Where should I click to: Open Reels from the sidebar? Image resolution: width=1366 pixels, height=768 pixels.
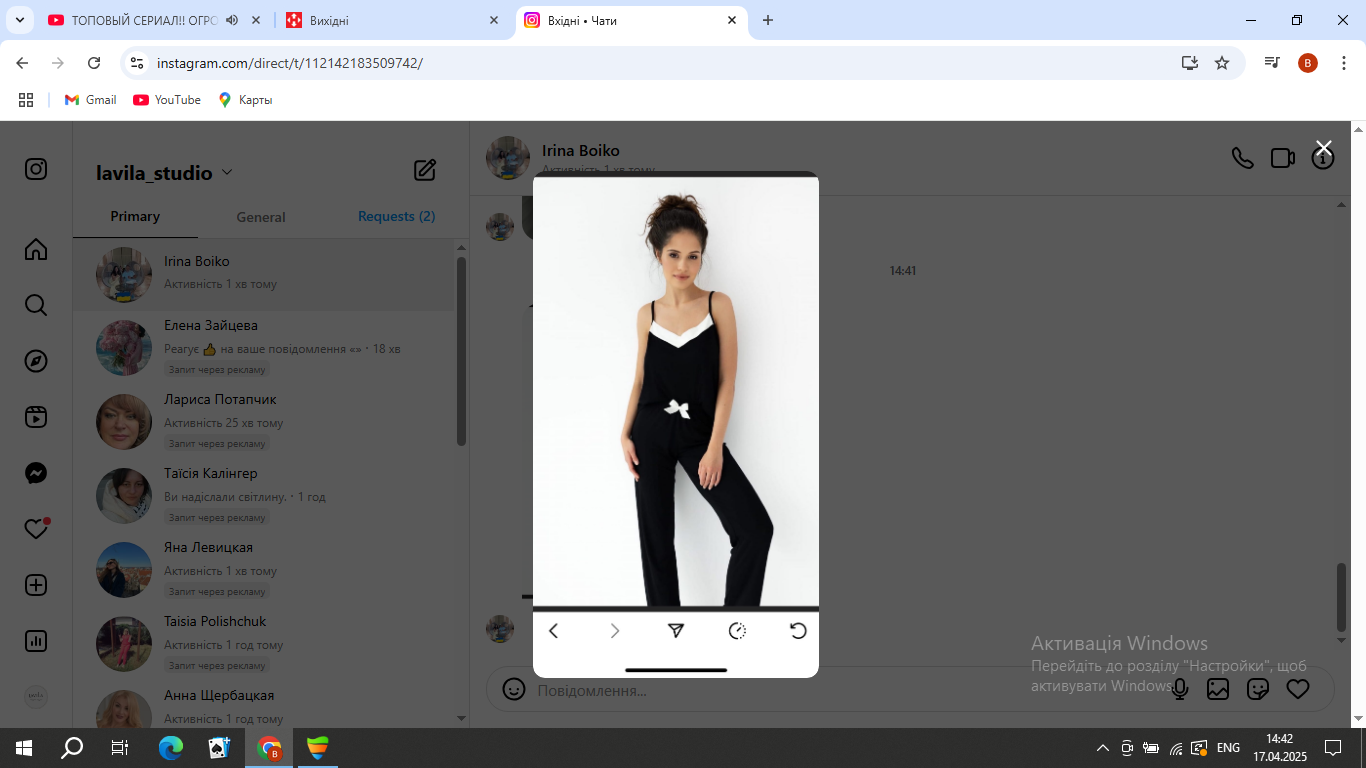point(36,417)
